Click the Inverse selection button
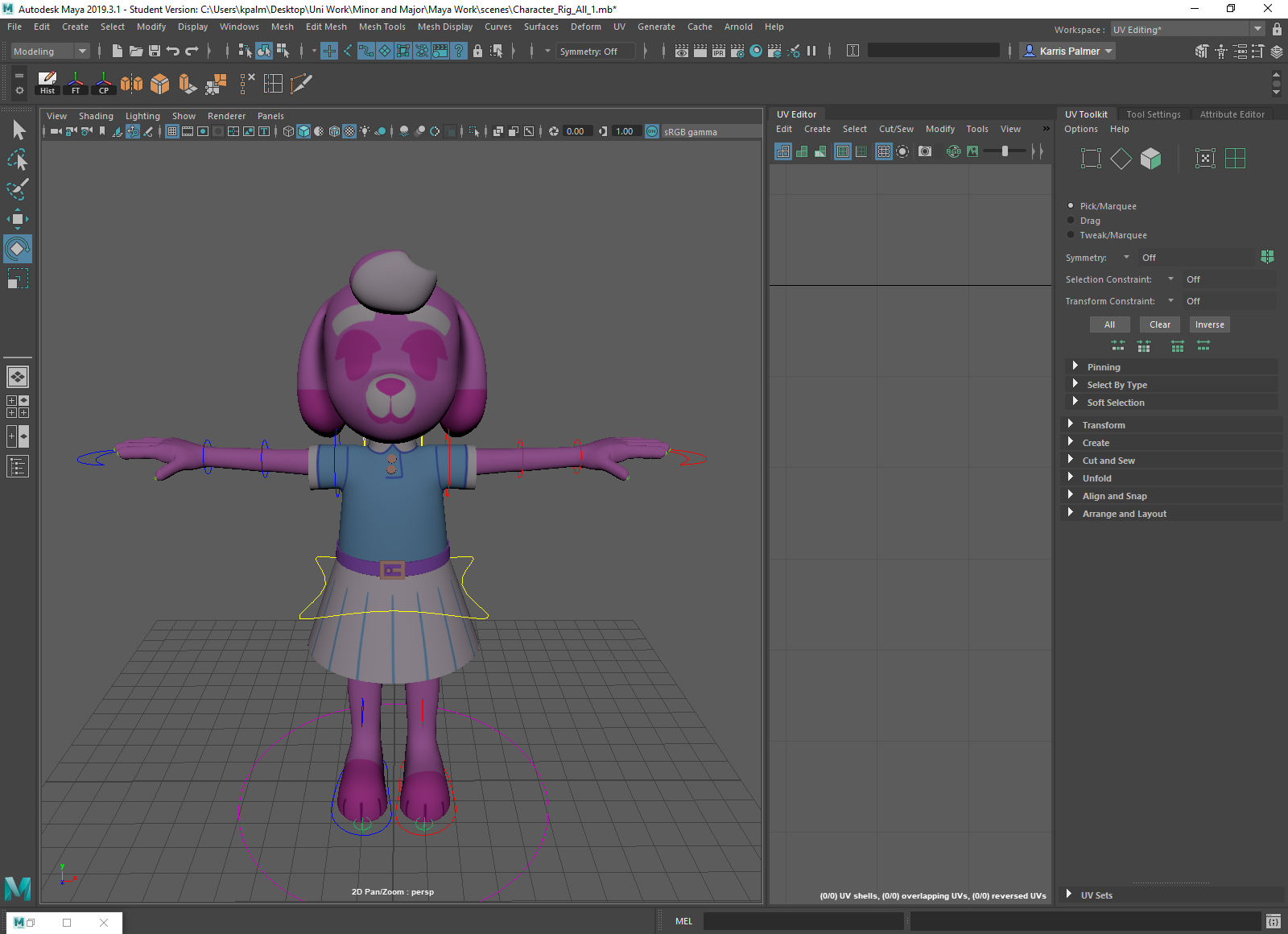The image size is (1288, 934). tap(1209, 324)
